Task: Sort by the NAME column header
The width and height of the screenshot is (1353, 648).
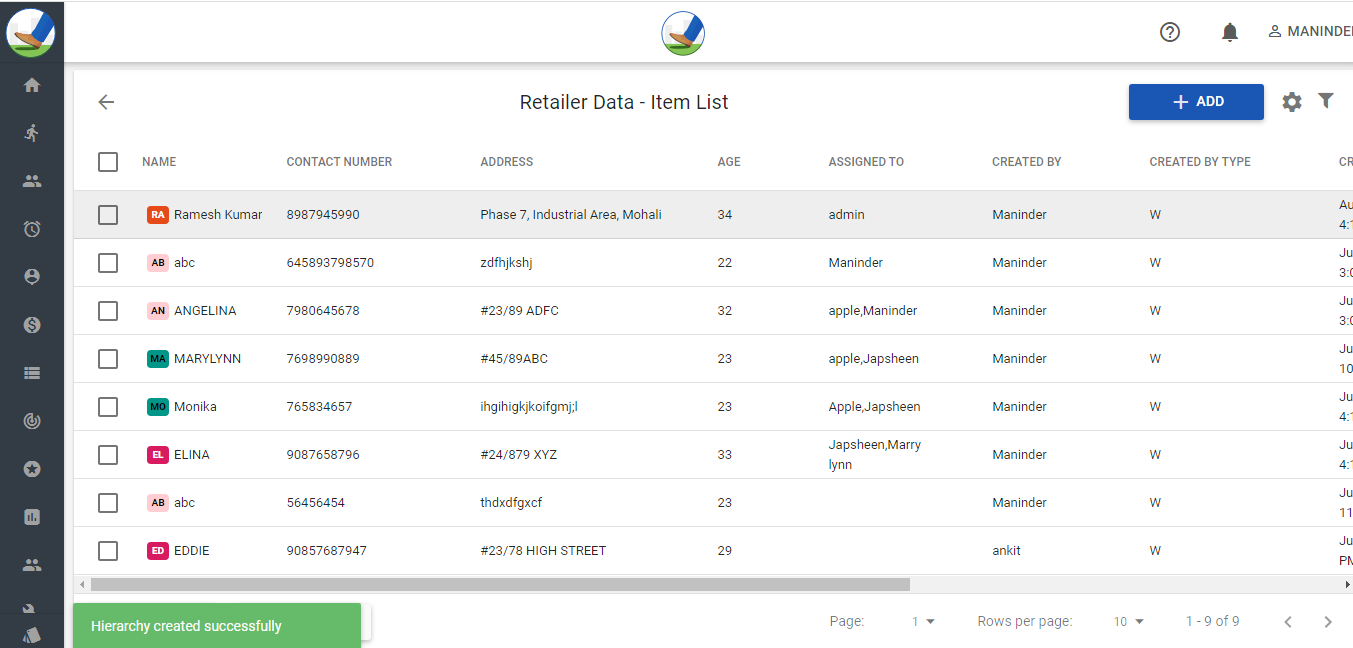Action: point(159,162)
